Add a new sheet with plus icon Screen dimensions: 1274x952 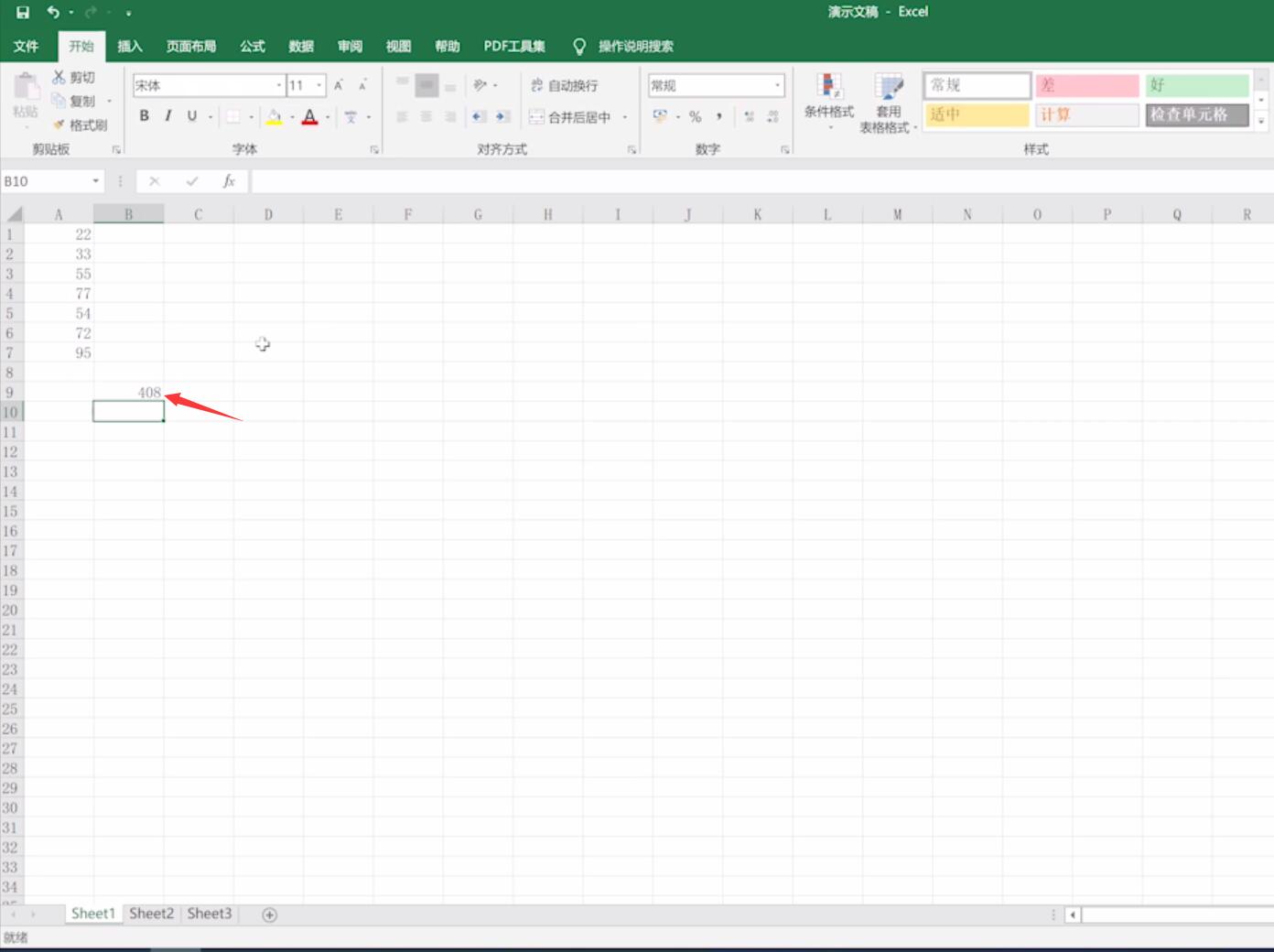click(270, 914)
